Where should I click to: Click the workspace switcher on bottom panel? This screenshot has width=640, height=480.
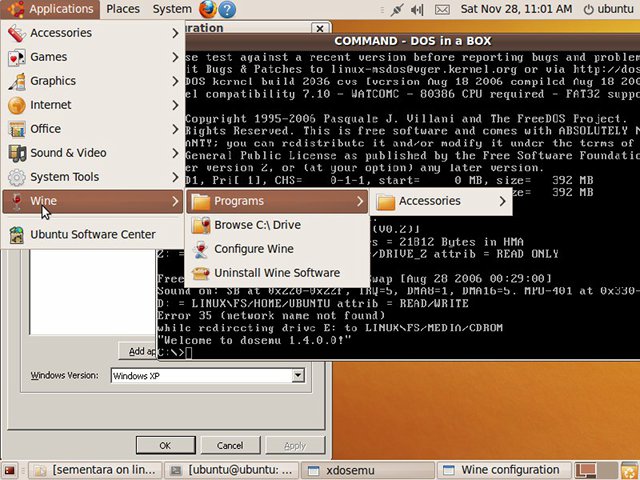[596, 470]
